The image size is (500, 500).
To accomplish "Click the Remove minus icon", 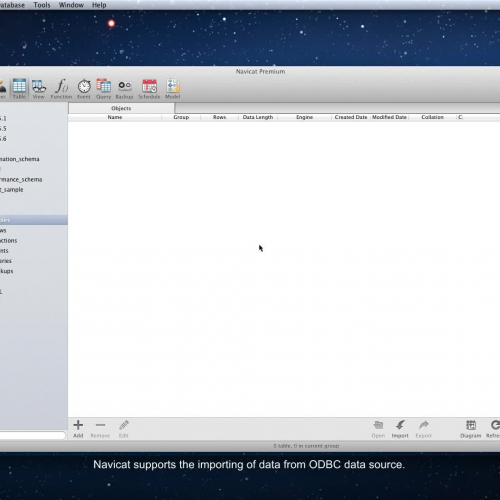I will click(100, 429).
